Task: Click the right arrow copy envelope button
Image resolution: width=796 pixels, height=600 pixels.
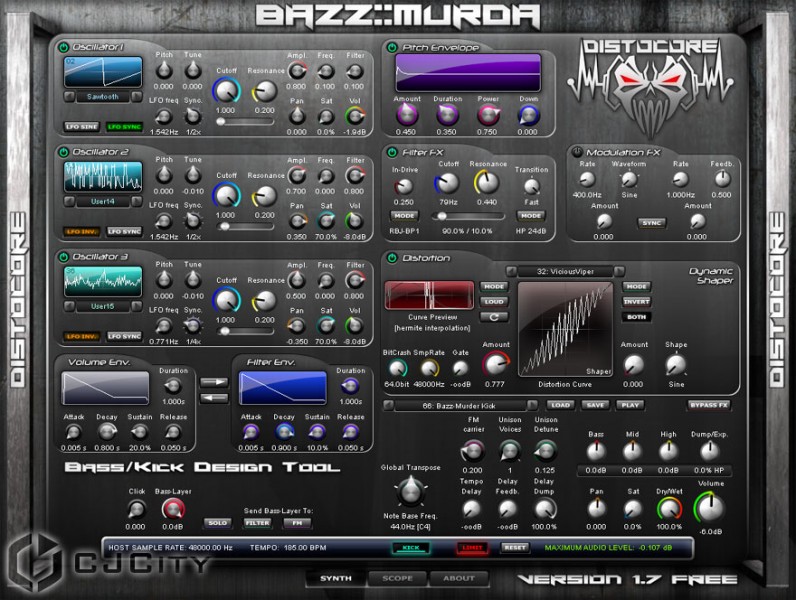Action: point(214,382)
